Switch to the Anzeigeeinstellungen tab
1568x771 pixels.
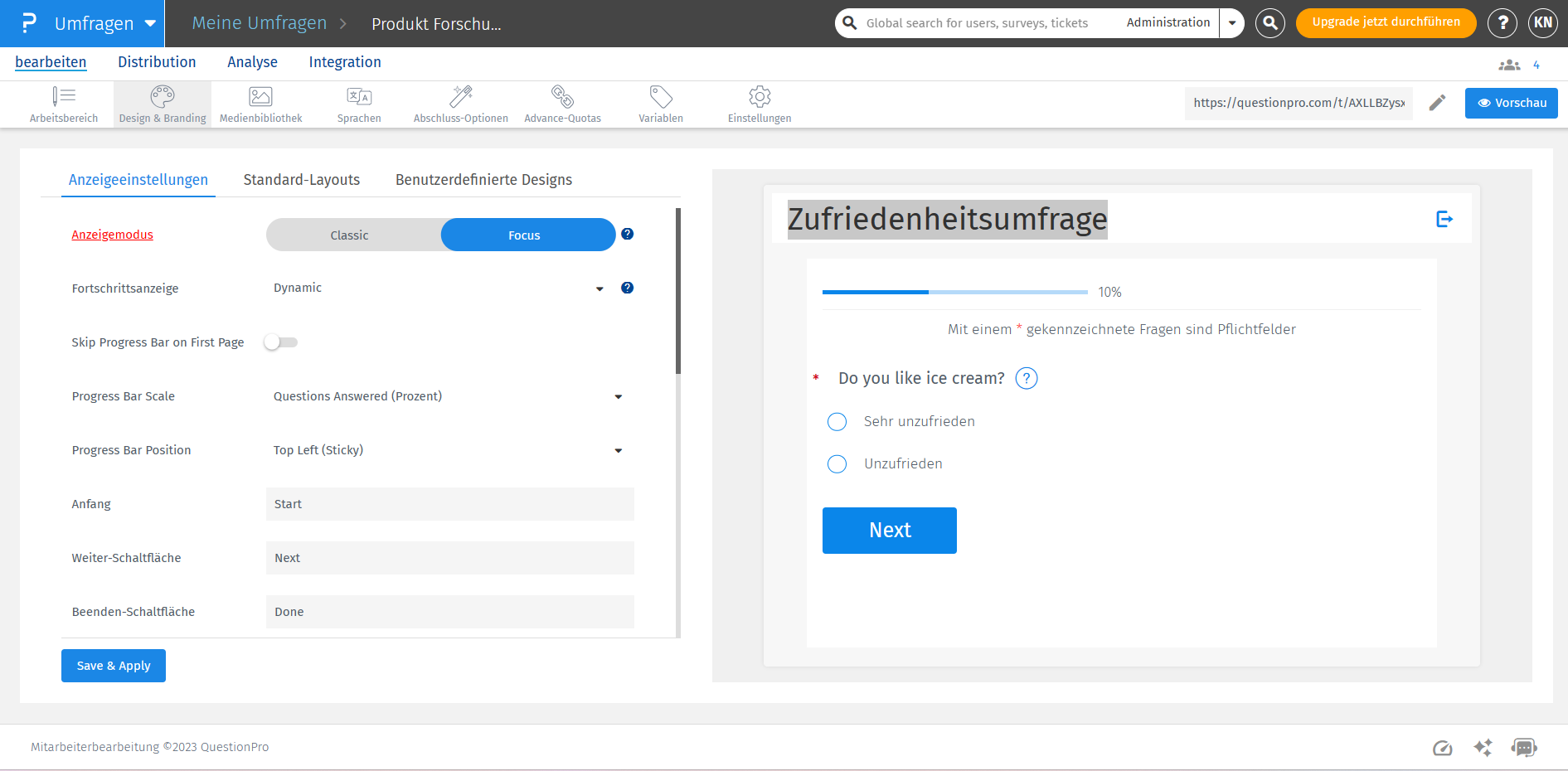(138, 180)
